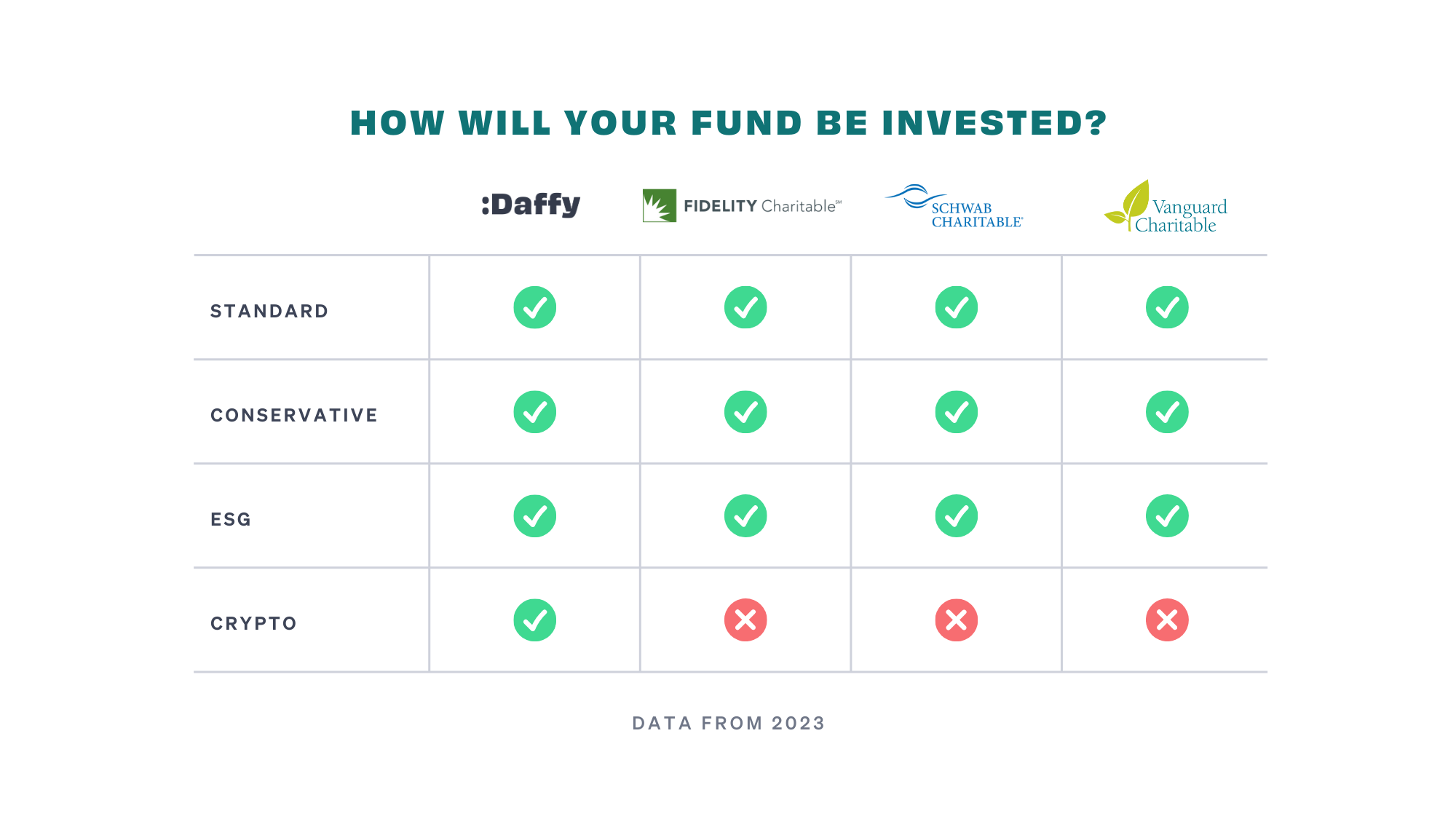Click Vanguard's red X for Crypto

coord(1167,620)
